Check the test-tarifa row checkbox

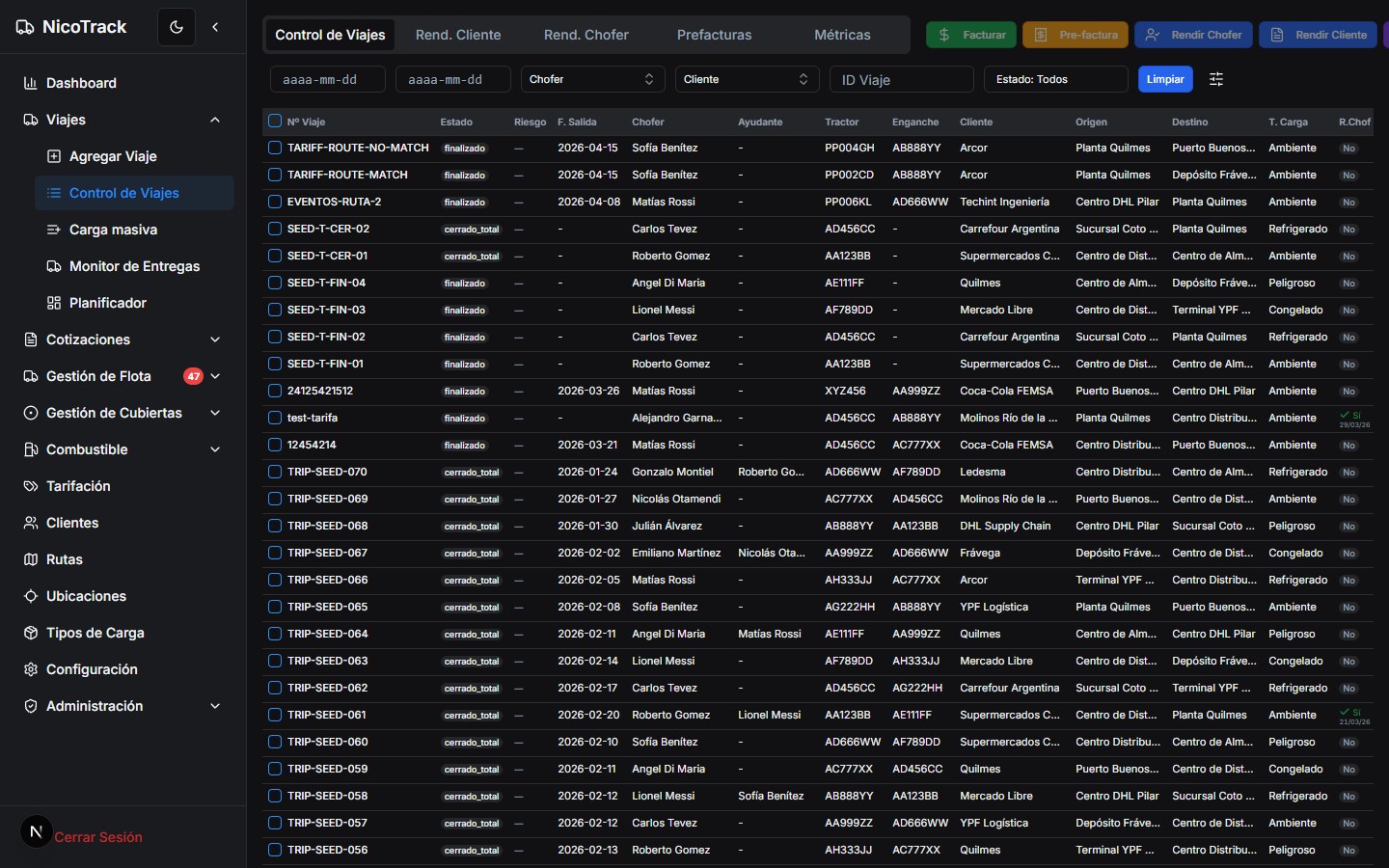[x=275, y=418]
